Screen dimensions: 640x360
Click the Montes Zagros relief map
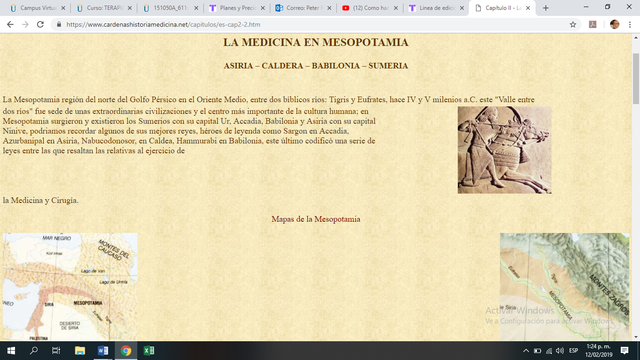pos(564,287)
